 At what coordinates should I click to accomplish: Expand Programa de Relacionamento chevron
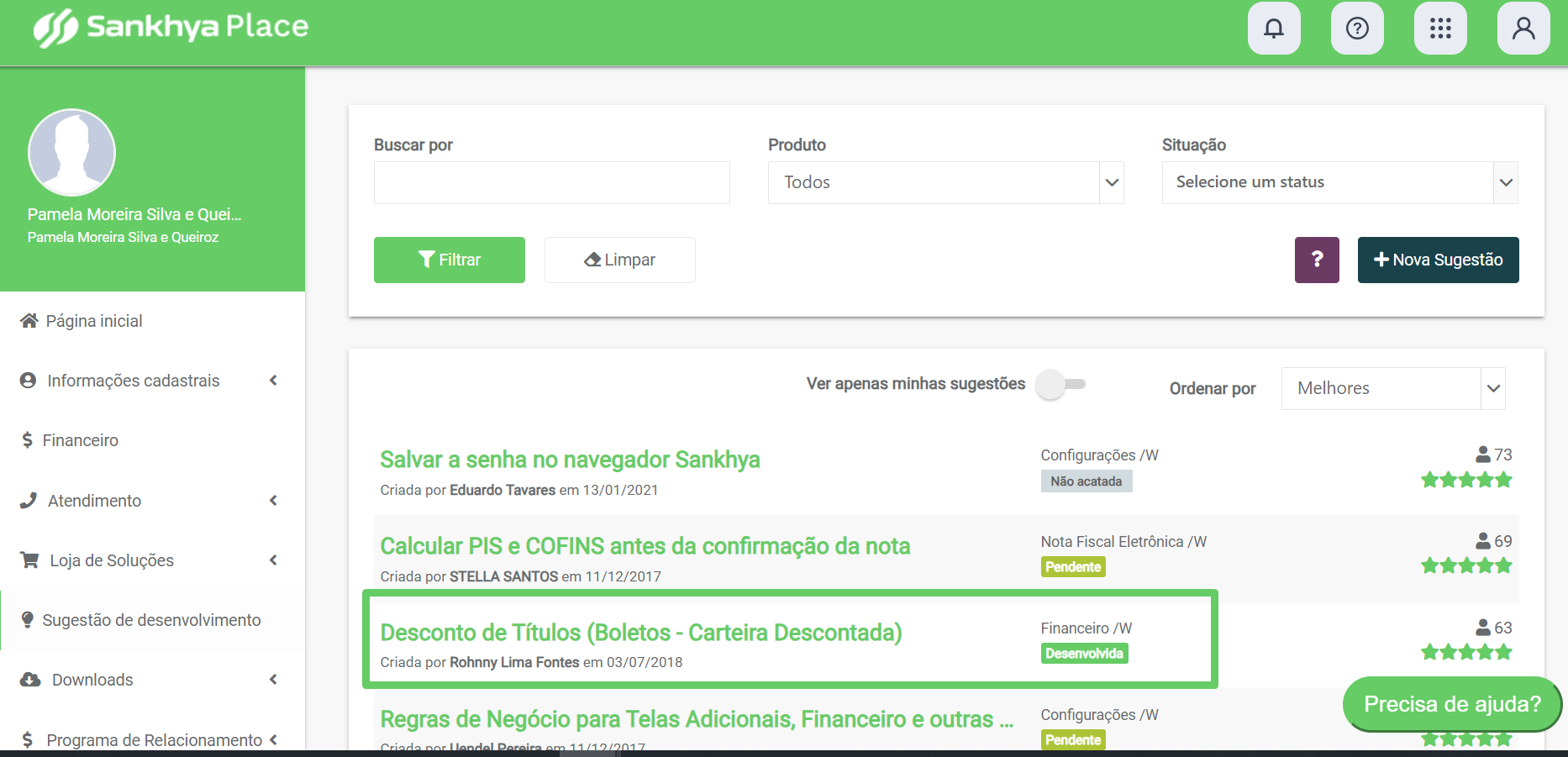click(273, 740)
